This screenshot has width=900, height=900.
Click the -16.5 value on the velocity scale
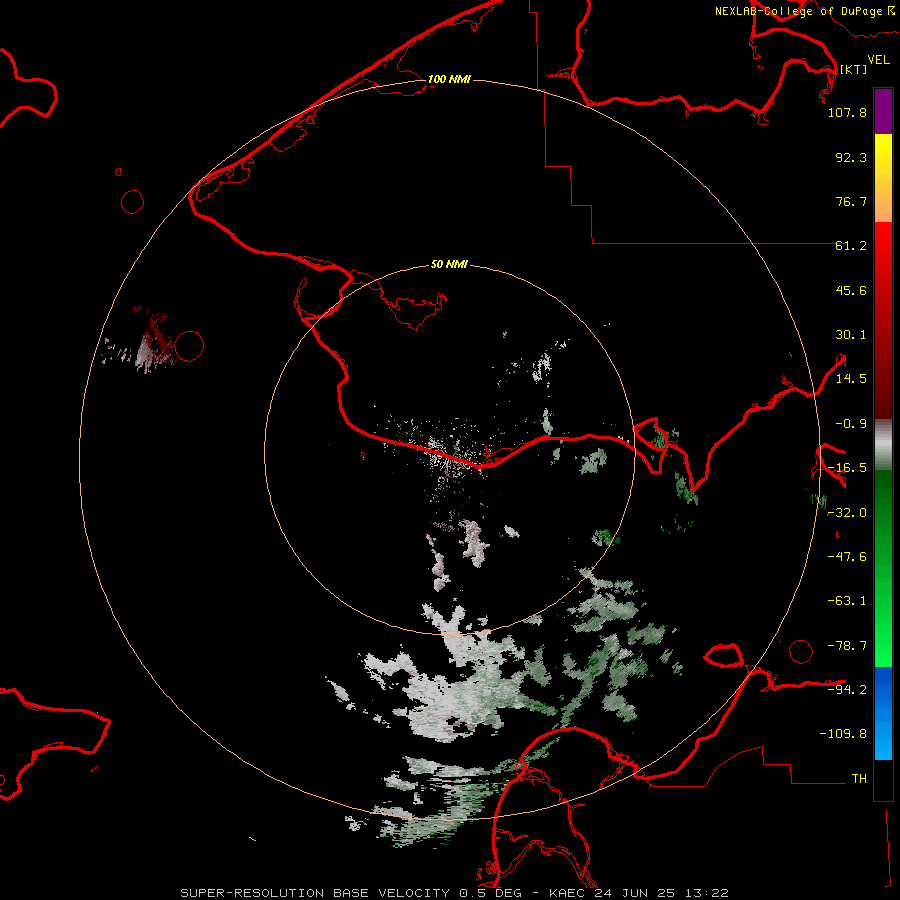[x=847, y=468]
